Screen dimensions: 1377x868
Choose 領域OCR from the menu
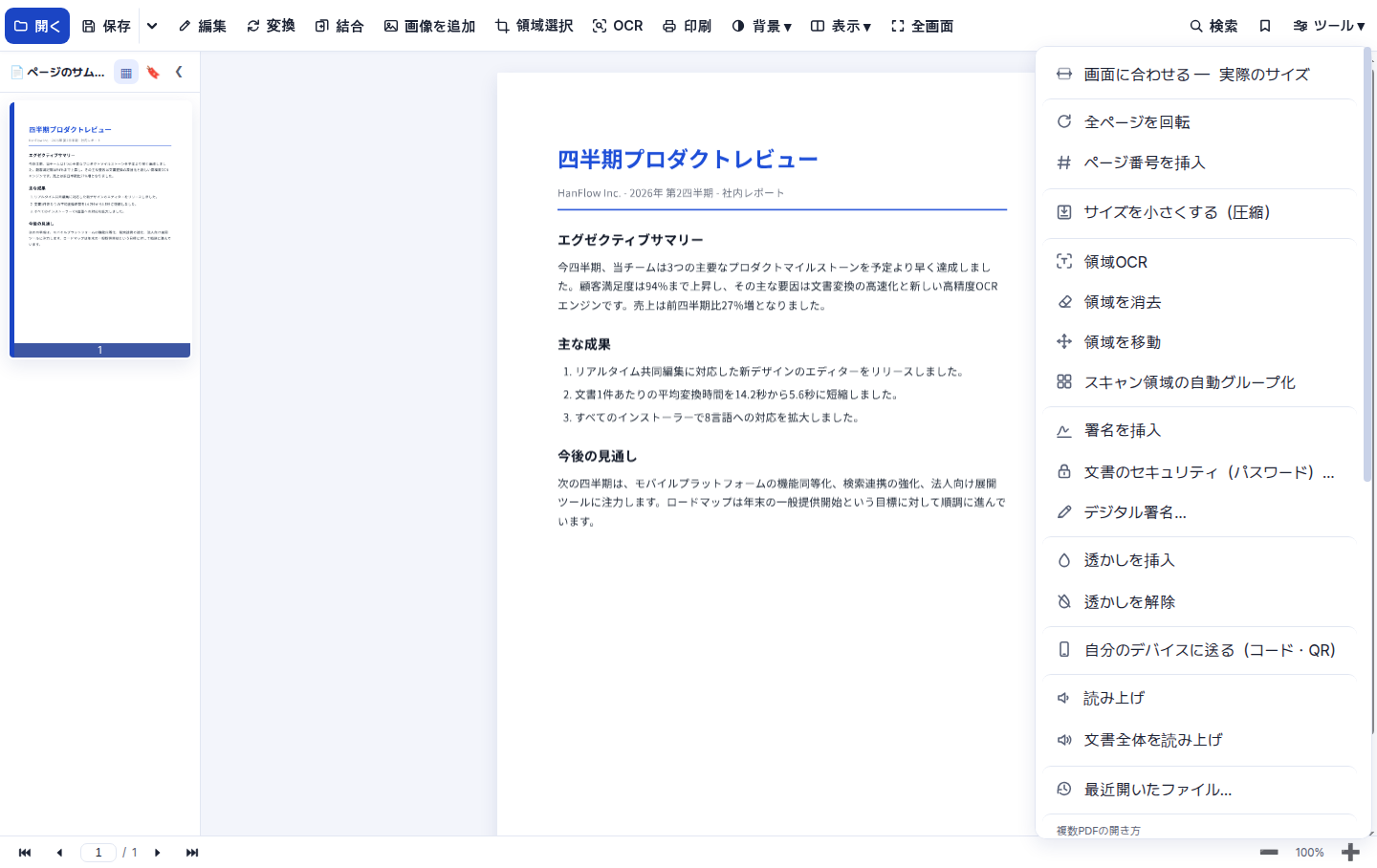coord(1199,262)
